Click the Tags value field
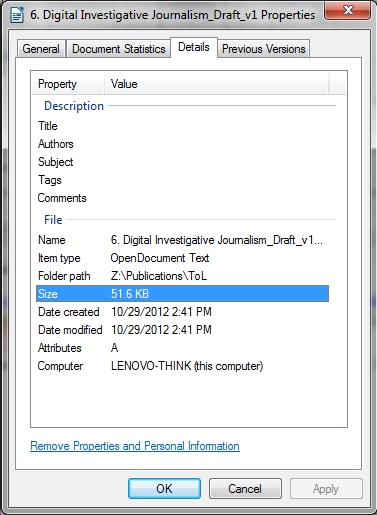This screenshot has height=515, width=377. click(x=218, y=180)
